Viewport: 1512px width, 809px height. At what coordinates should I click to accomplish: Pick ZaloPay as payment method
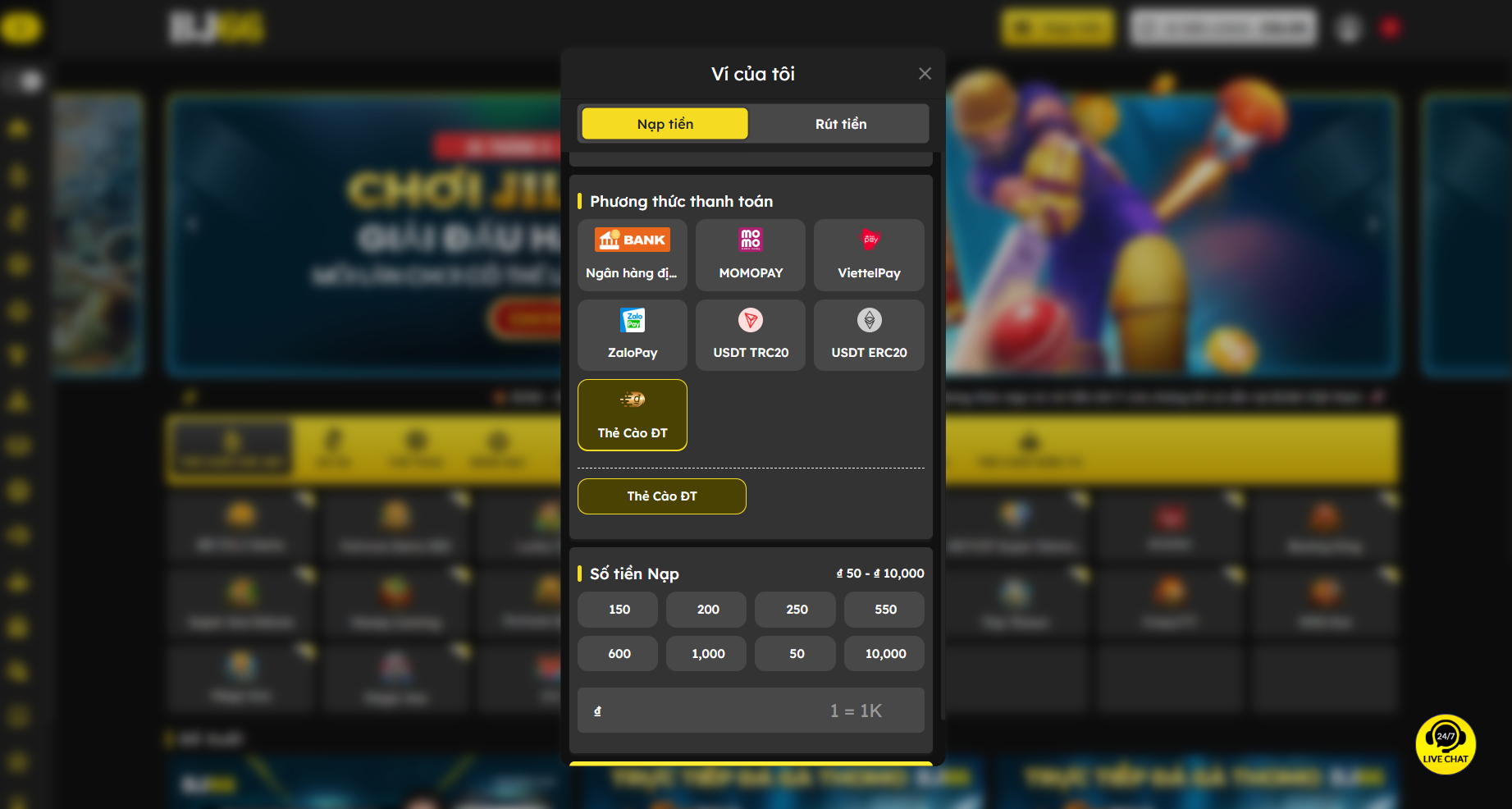[x=632, y=335]
